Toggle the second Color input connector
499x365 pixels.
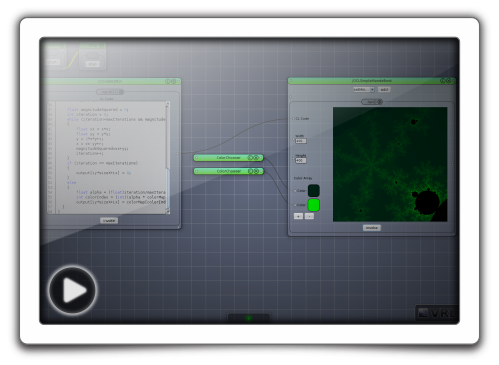coord(295,205)
